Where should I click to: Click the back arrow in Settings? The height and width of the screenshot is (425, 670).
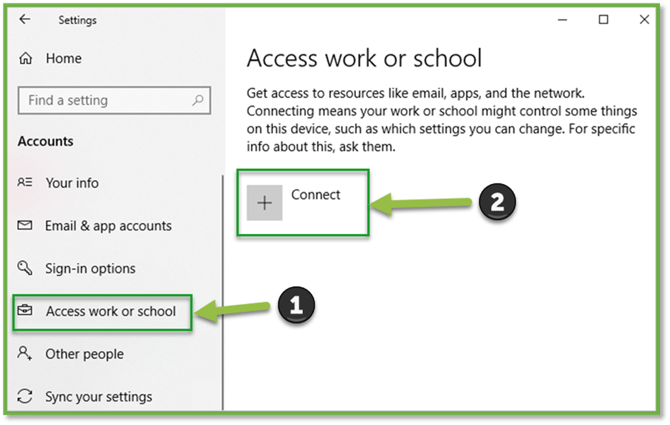point(25,19)
